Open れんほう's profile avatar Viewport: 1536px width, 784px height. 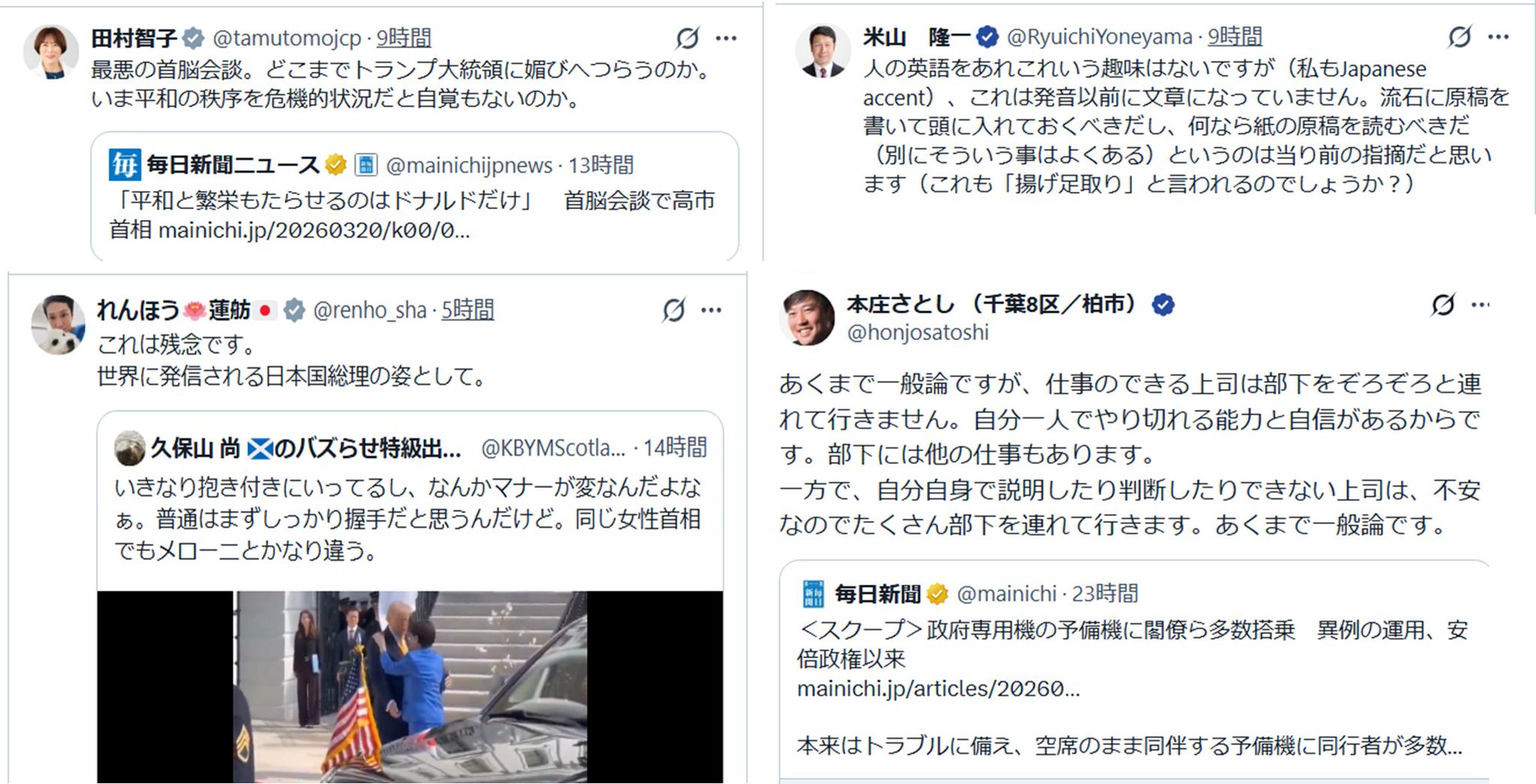(58, 324)
